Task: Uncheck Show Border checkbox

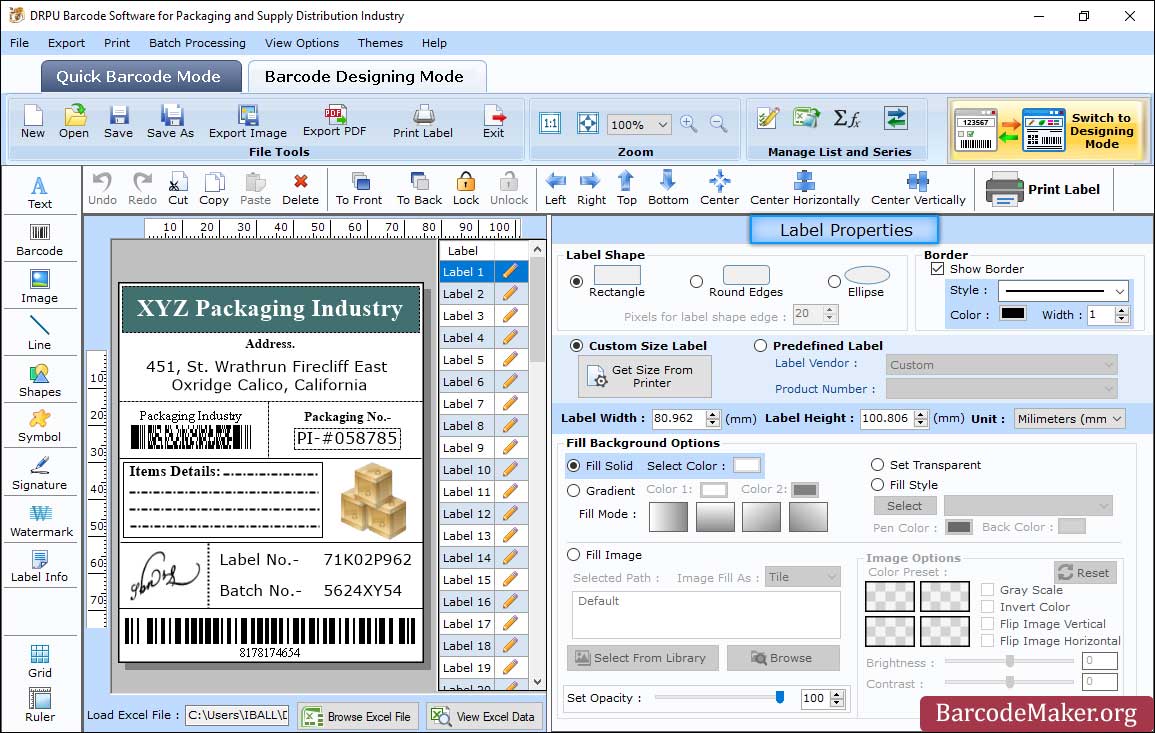Action: coord(937,269)
